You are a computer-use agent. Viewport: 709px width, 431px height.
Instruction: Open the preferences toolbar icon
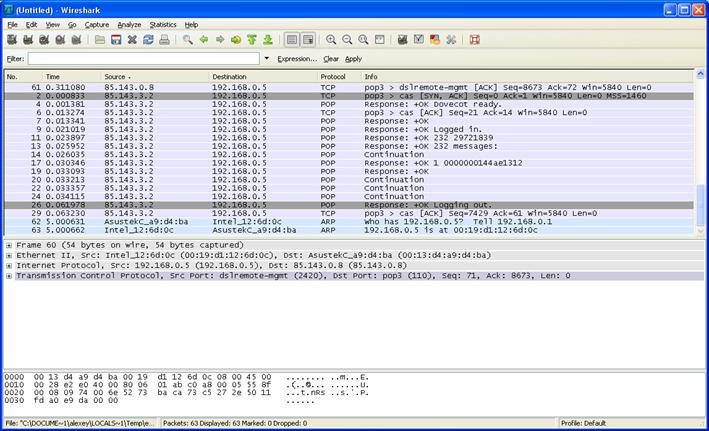[x=451, y=40]
